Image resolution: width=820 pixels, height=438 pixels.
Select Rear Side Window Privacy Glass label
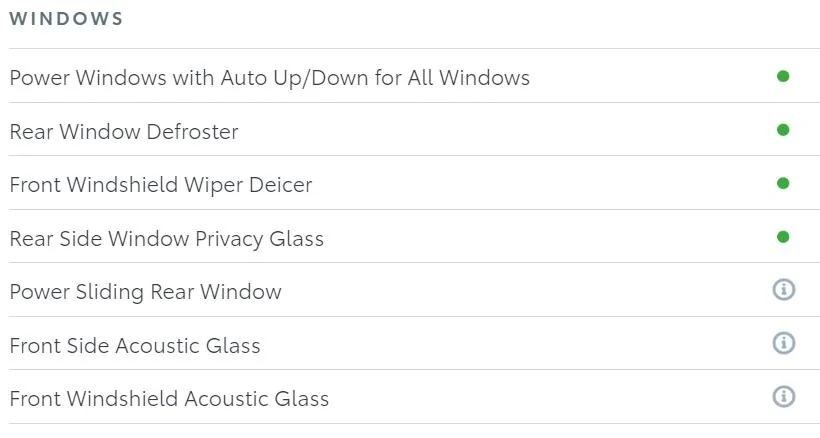coord(167,239)
